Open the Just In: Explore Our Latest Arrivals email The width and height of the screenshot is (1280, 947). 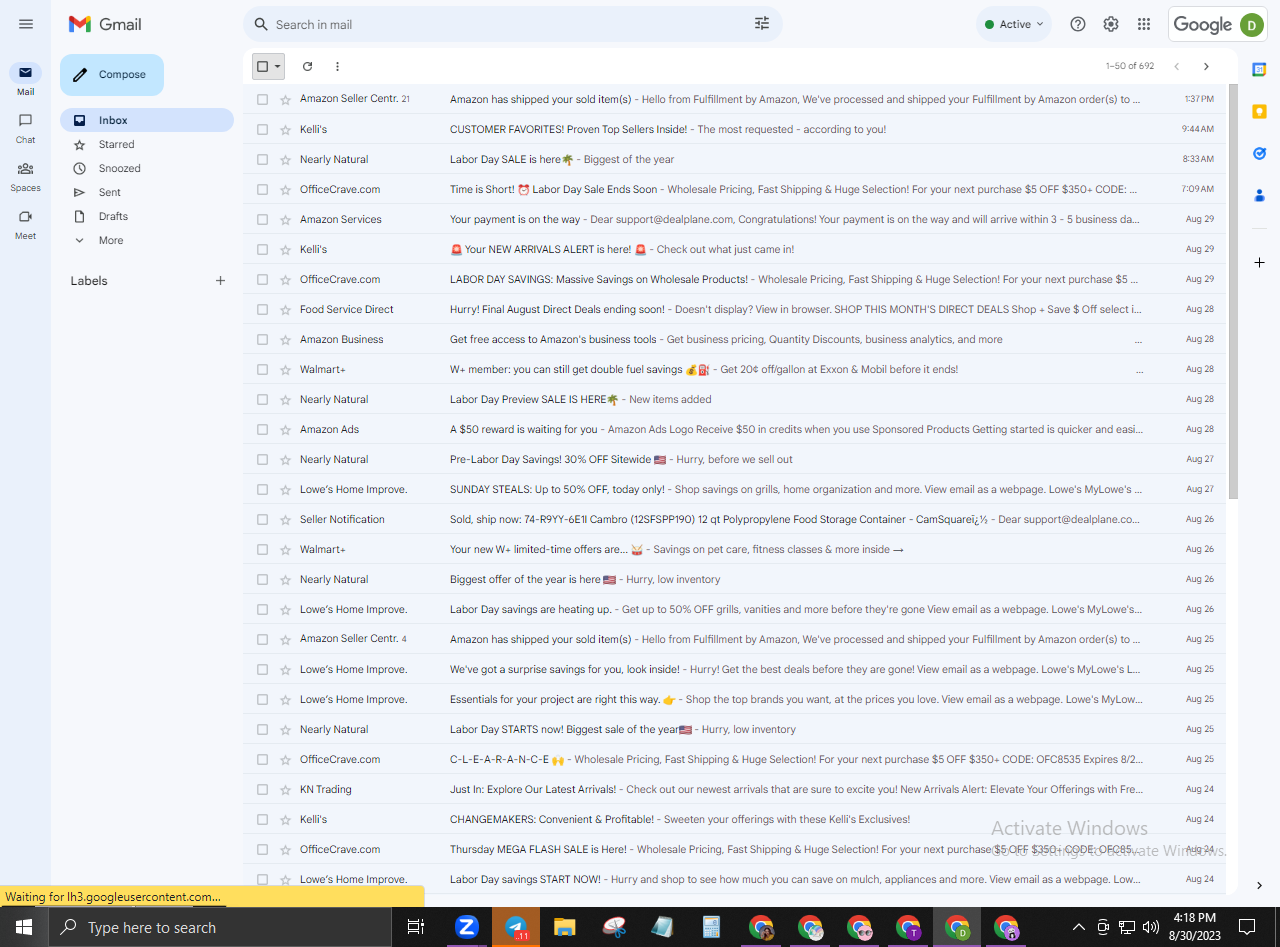735,789
